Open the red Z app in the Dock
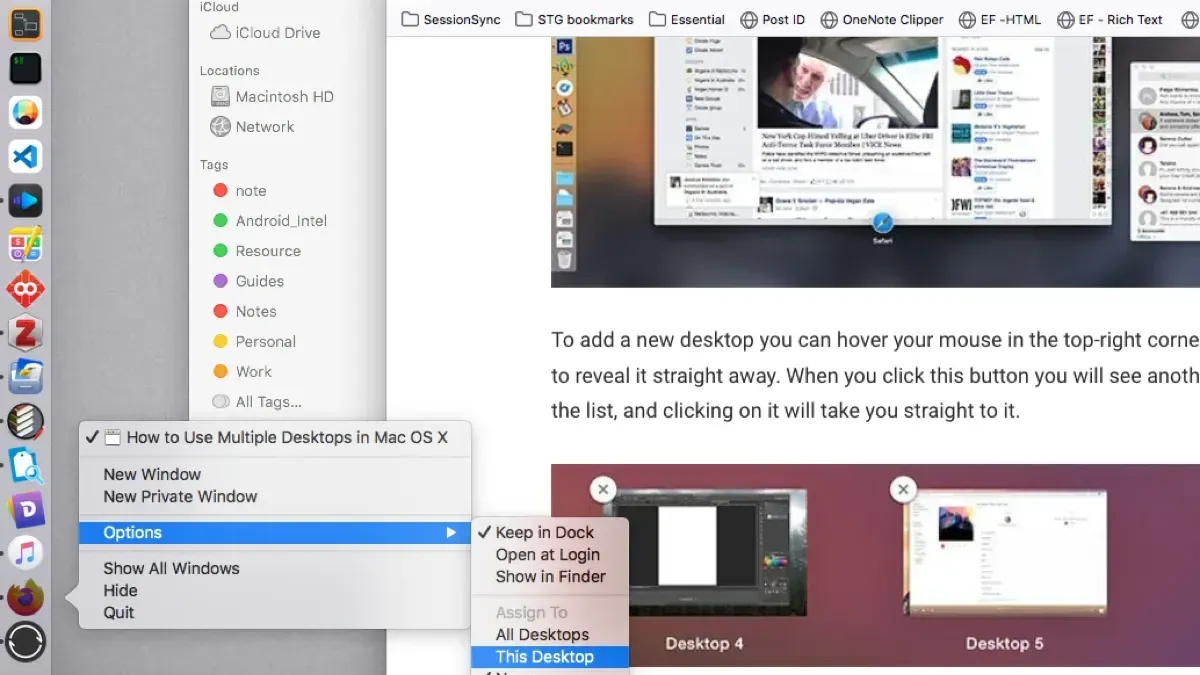This screenshot has width=1200, height=675. (x=25, y=333)
